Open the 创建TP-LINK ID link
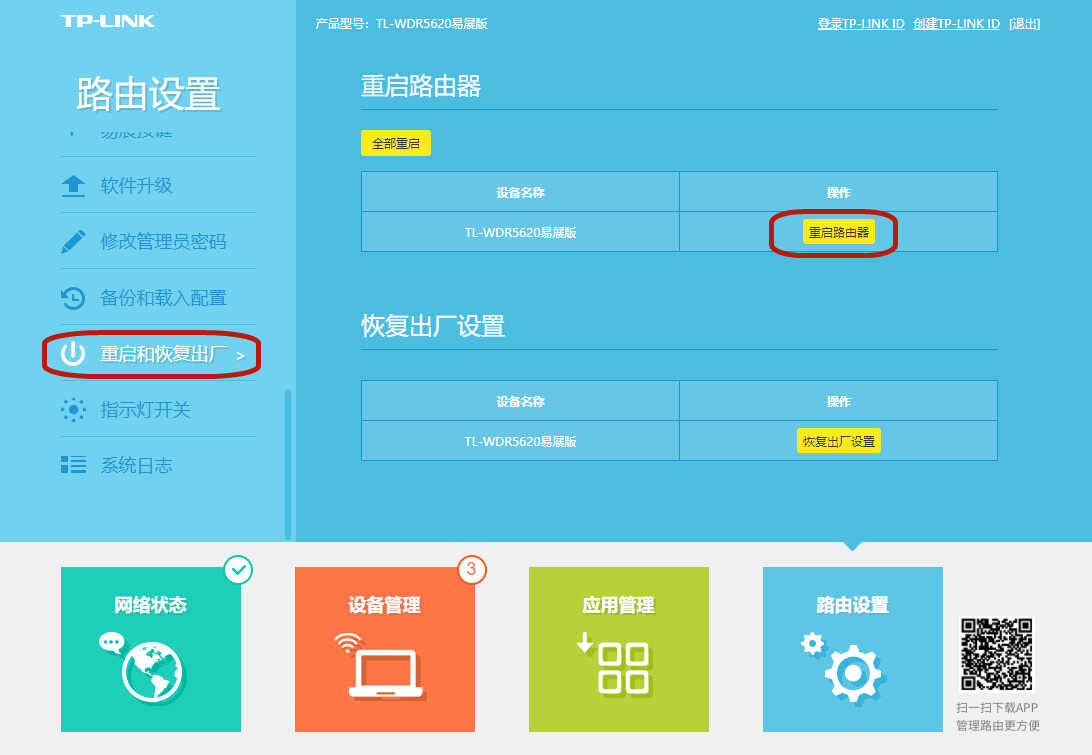1092x755 pixels. point(956,24)
